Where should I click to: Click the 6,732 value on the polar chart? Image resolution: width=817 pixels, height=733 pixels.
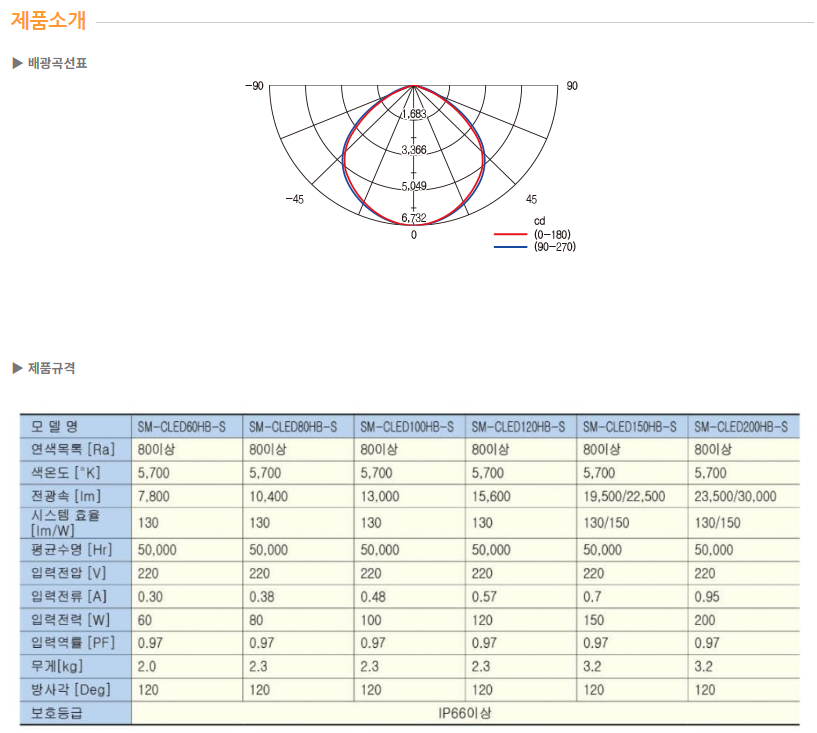tap(414, 218)
